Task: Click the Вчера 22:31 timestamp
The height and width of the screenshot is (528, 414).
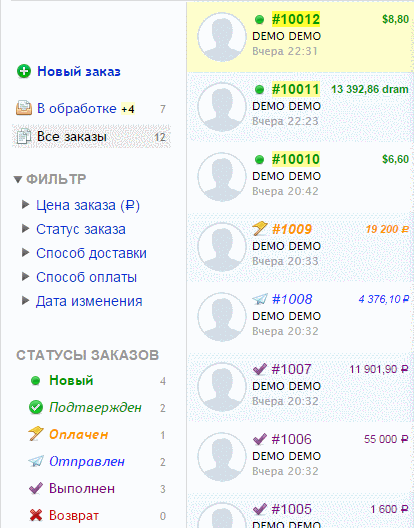Action: click(x=285, y=51)
